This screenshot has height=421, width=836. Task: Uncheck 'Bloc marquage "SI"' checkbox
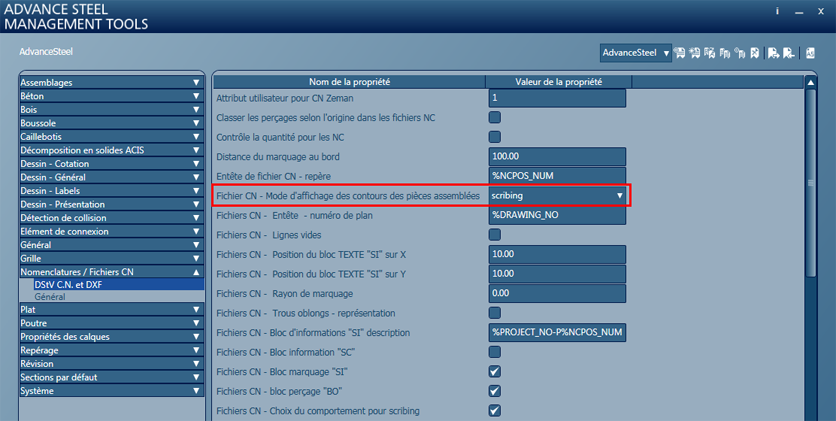495,371
